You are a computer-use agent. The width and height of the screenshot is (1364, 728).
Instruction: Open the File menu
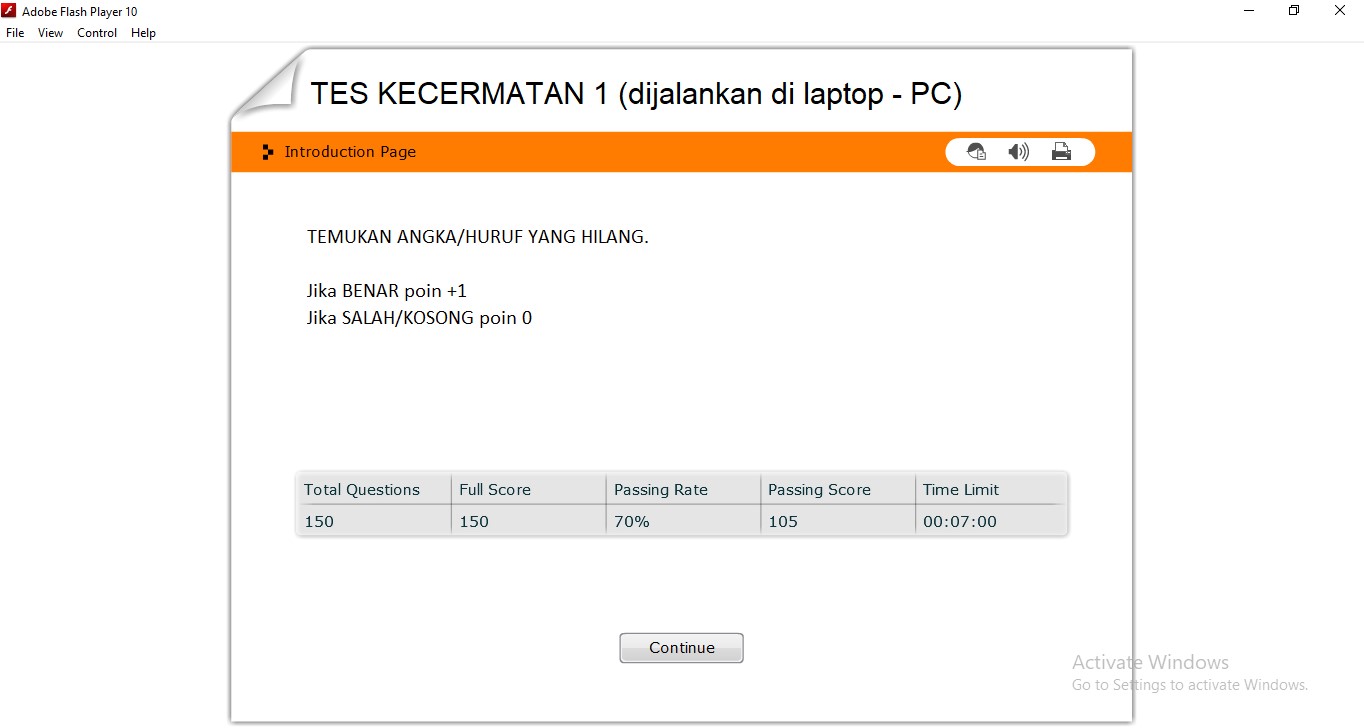[14, 32]
